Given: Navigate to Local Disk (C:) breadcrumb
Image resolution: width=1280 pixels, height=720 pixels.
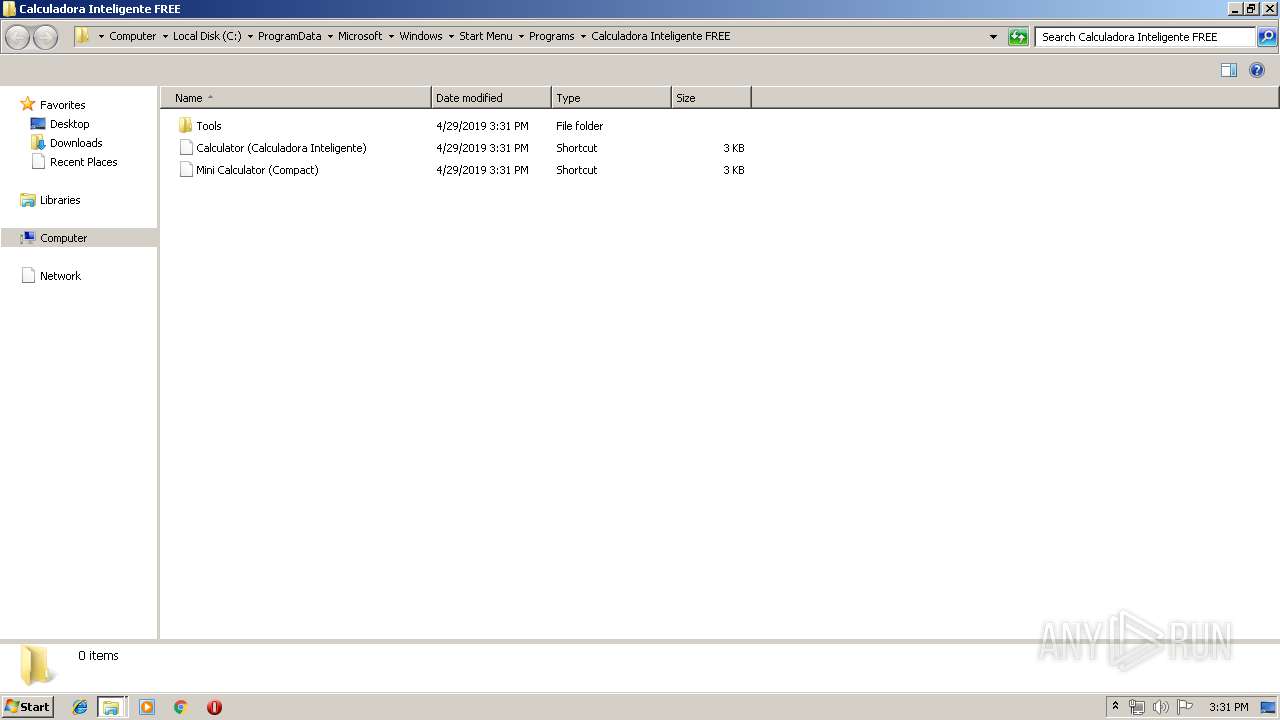Looking at the screenshot, I should (x=207, y=36).
